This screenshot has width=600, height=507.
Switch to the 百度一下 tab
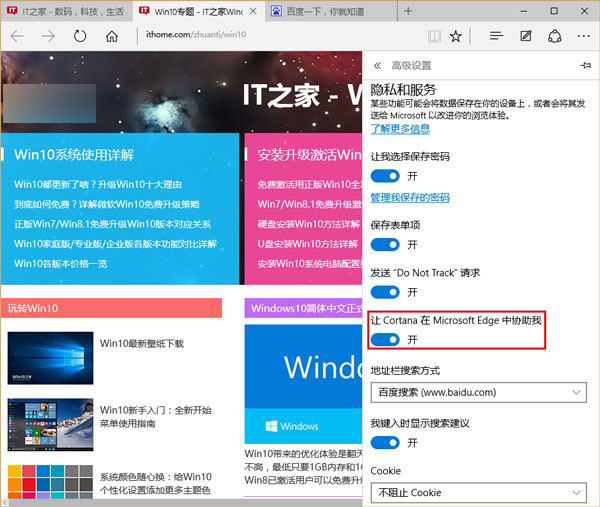331,11
